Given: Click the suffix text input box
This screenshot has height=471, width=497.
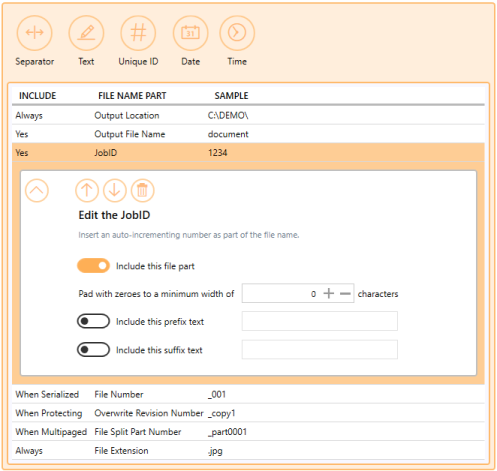Looking at the screenshot, I should tap(320, 349).
